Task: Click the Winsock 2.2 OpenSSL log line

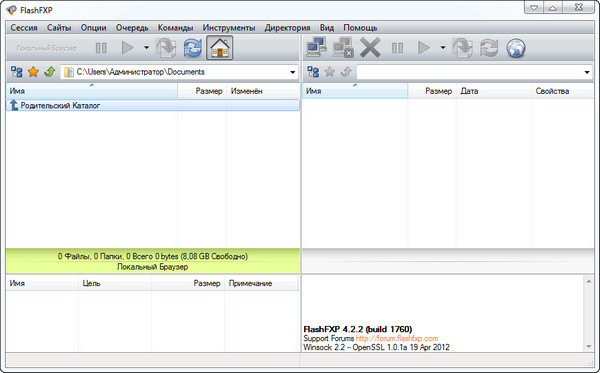Action: click(376, 347)
